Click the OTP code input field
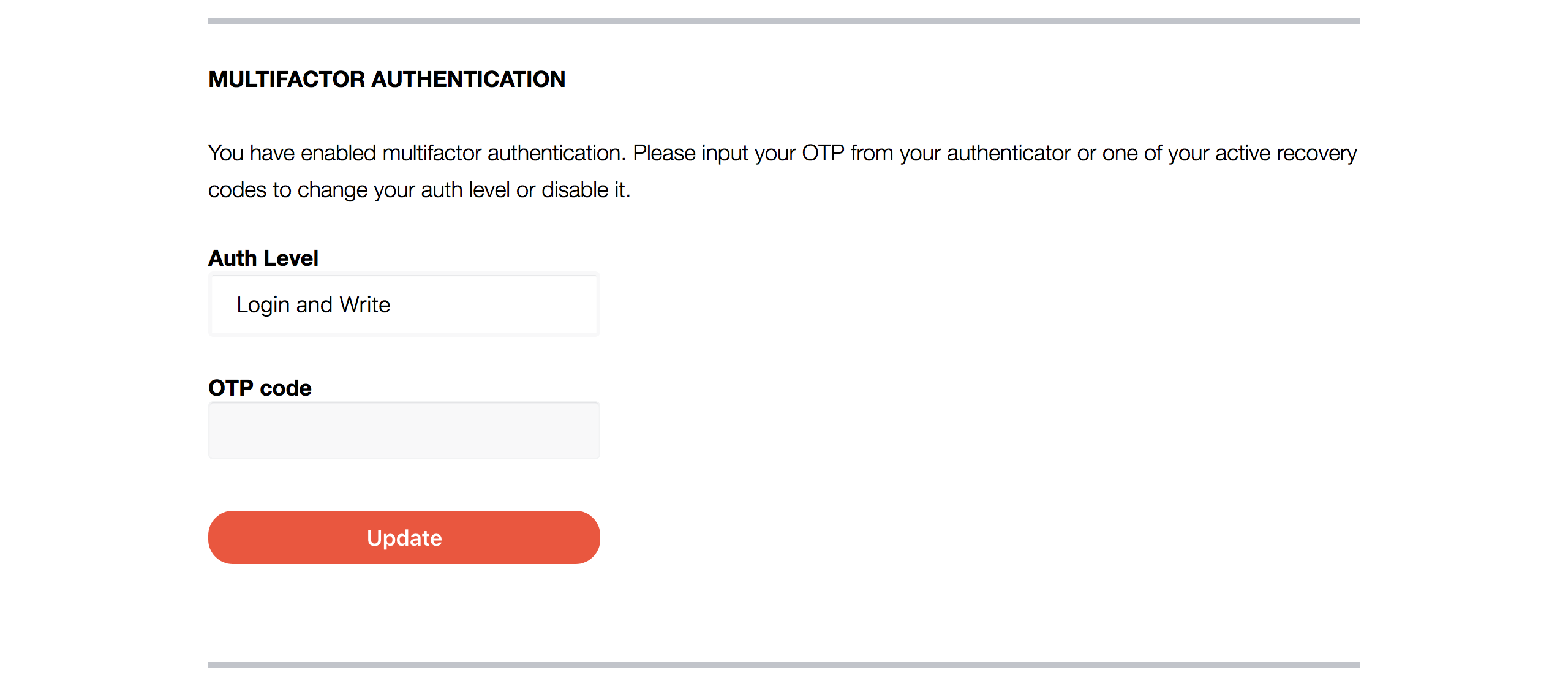Screen dimensions: 1568x689 coord(404,431)
